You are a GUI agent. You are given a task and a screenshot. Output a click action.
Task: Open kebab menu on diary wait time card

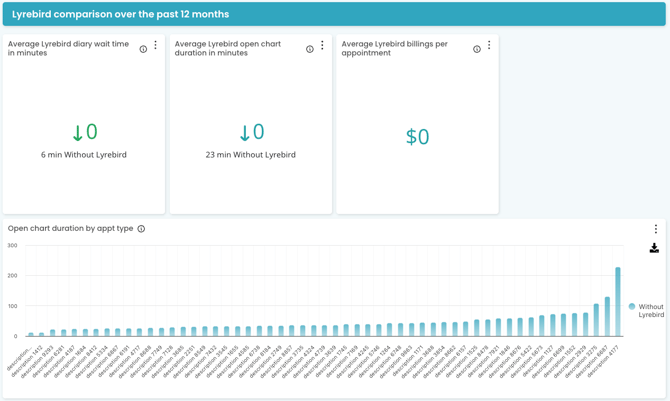156,45
